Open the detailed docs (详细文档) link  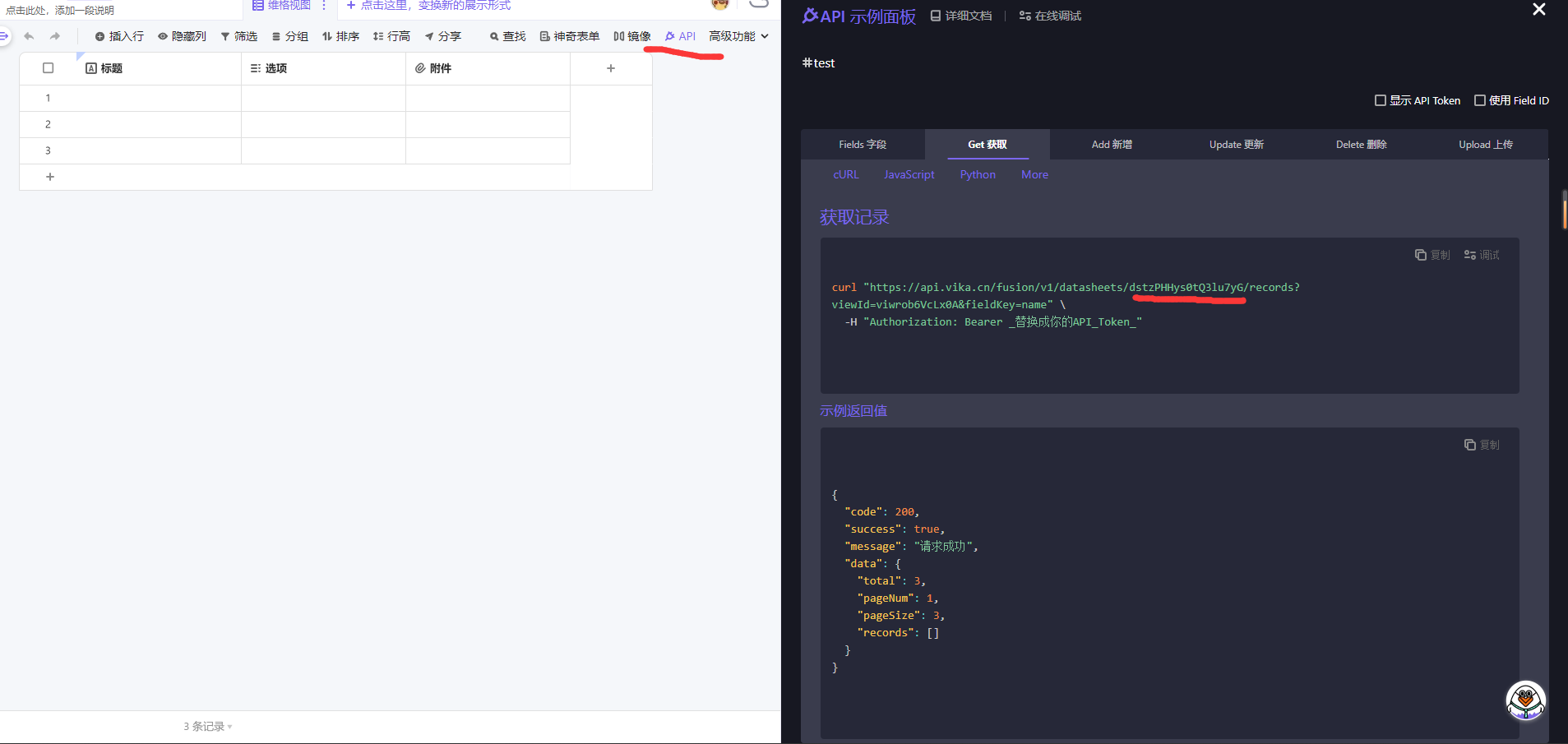click(x=960, y=16)
